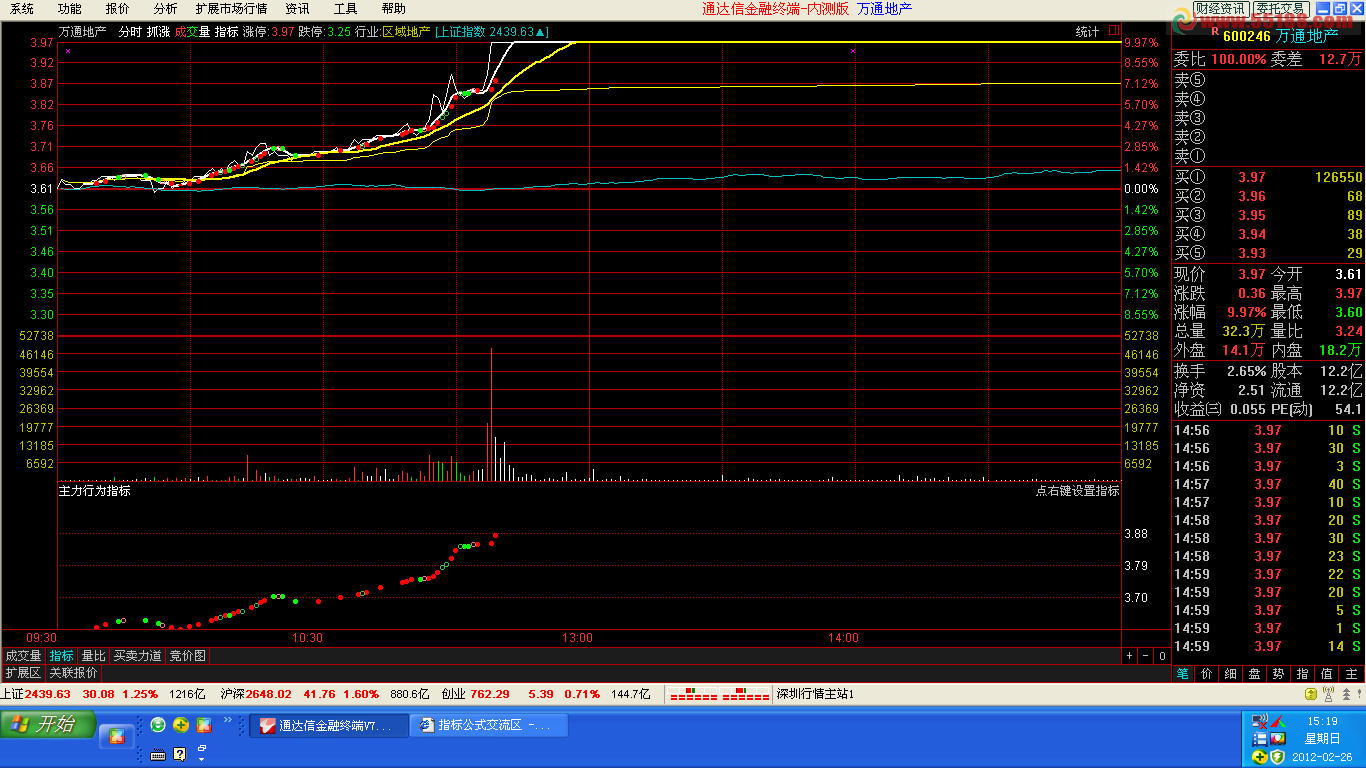1366x768 pixels.
Task: Click the 创业 762.29 index in status bar
Action: click(475, 694)
